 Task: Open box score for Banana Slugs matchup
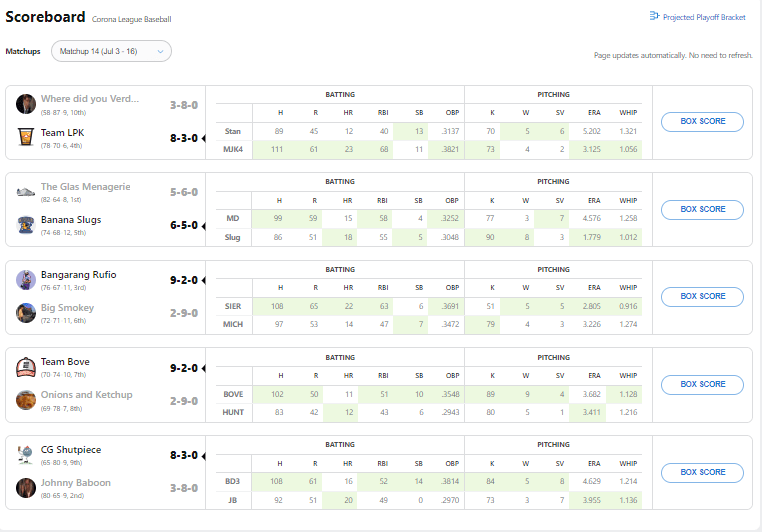702,209
